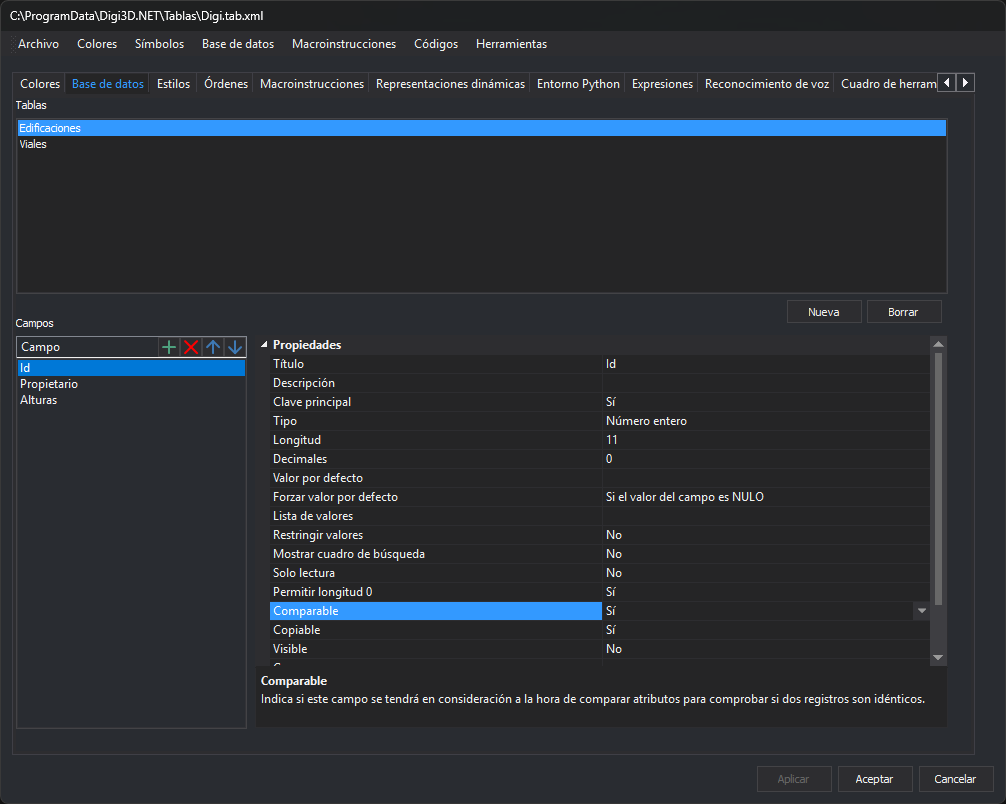
Task: Open the Herramientas menu
Action: click(511, 44)
